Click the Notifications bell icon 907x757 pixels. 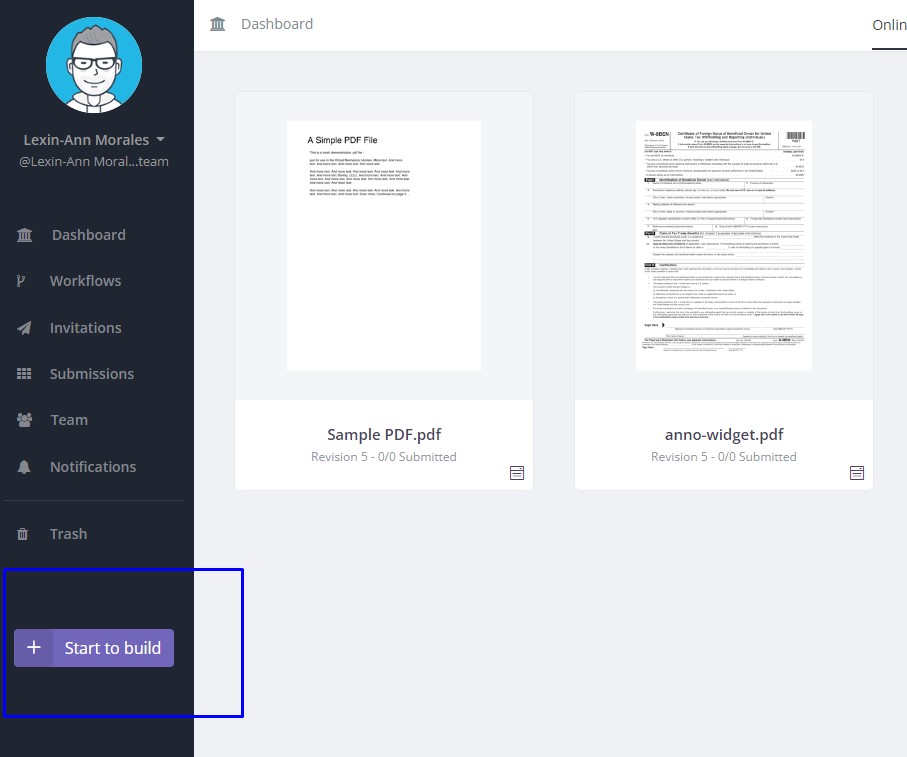pyautogui.click(x=25, y=467)
